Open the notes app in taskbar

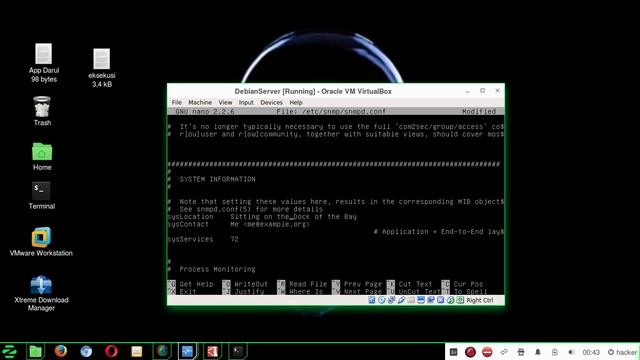click(x=137, y=351)
